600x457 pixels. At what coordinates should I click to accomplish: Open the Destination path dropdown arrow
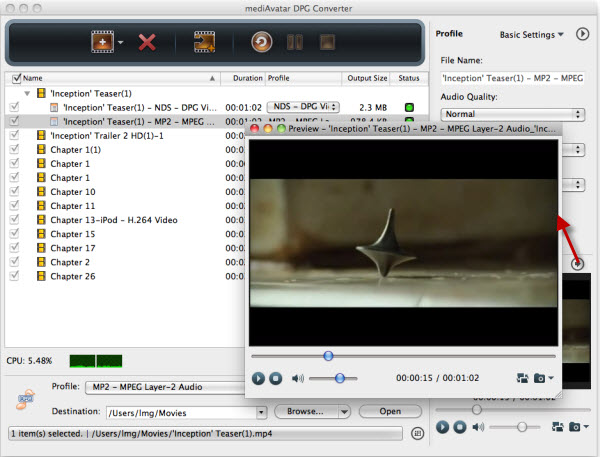click(261, 413)
